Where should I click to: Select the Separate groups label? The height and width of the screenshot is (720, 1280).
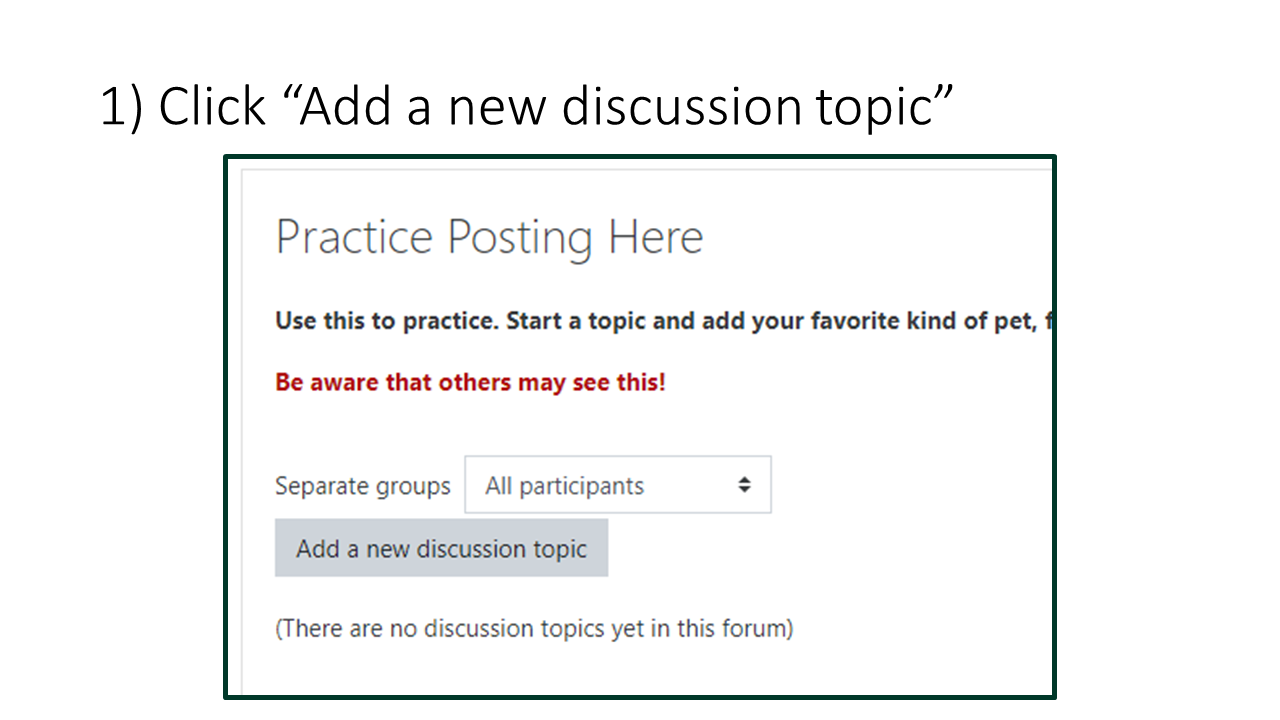point(362,485)
